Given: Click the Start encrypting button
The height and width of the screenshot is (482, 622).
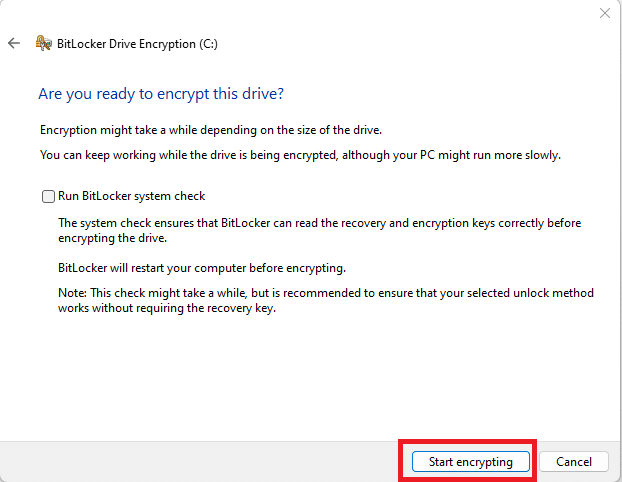Looking at the screenshot, I should (x=470, y=462).
